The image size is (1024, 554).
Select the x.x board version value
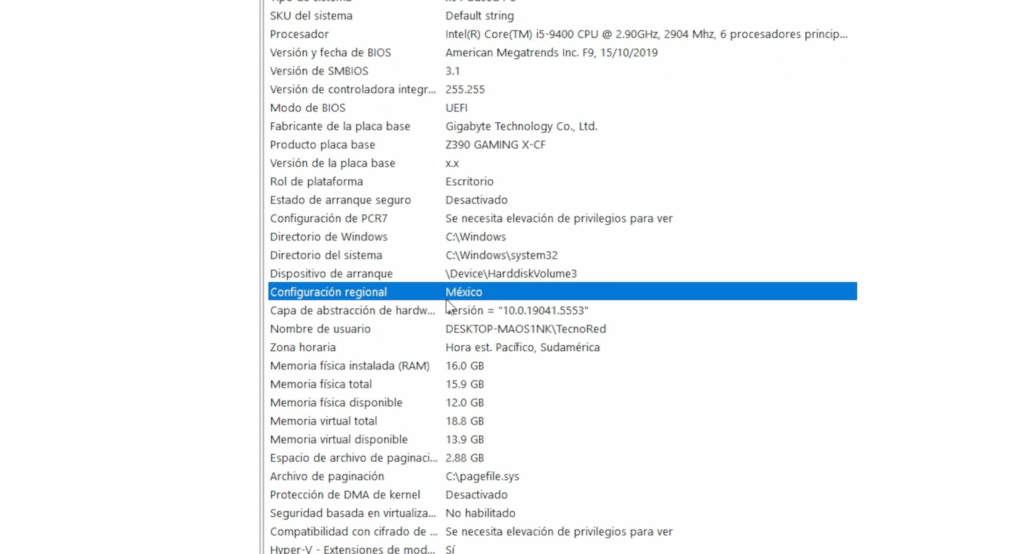(x=452, y=163)
